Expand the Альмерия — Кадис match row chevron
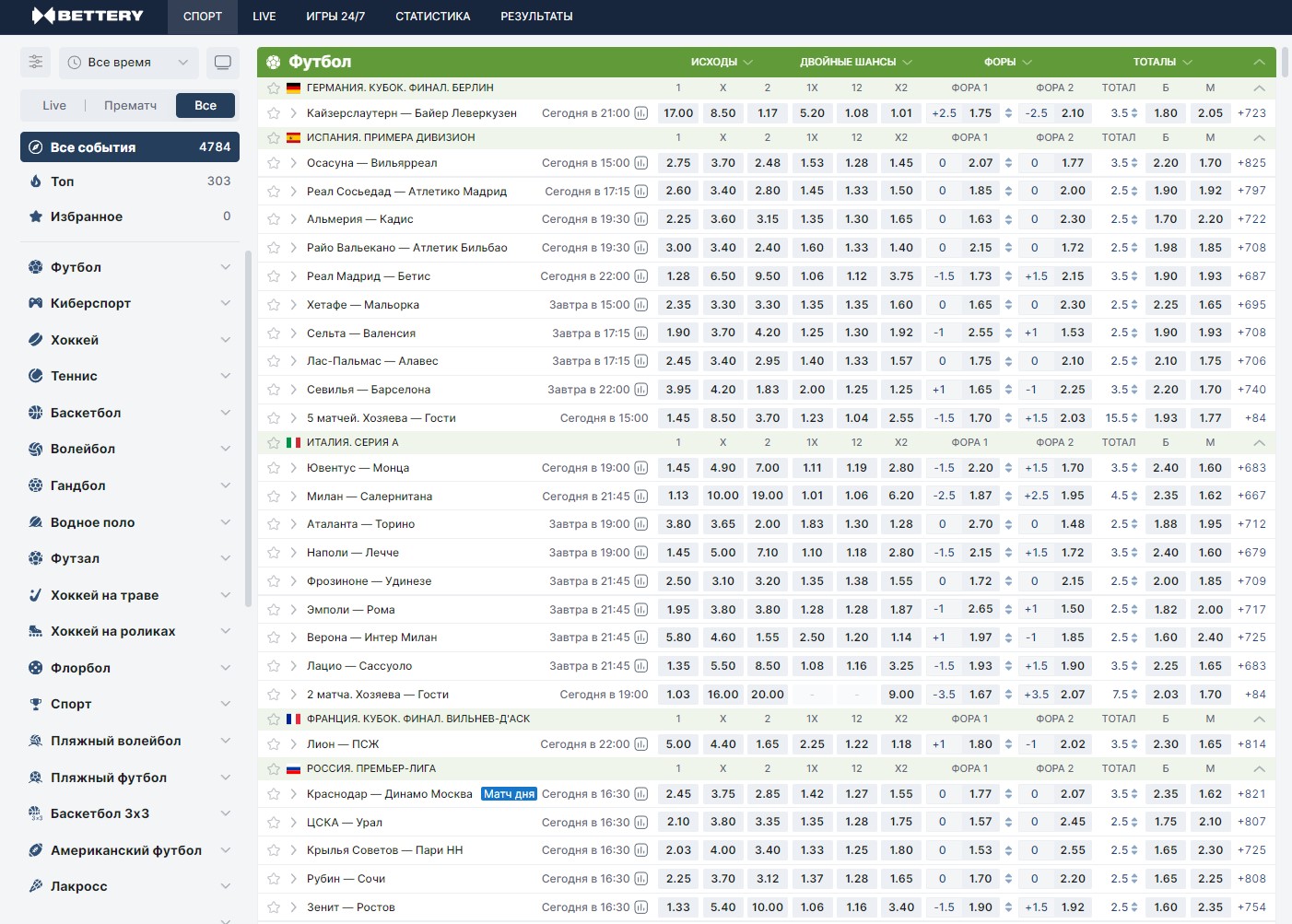 pyautogui.click(x=293, y=219)
